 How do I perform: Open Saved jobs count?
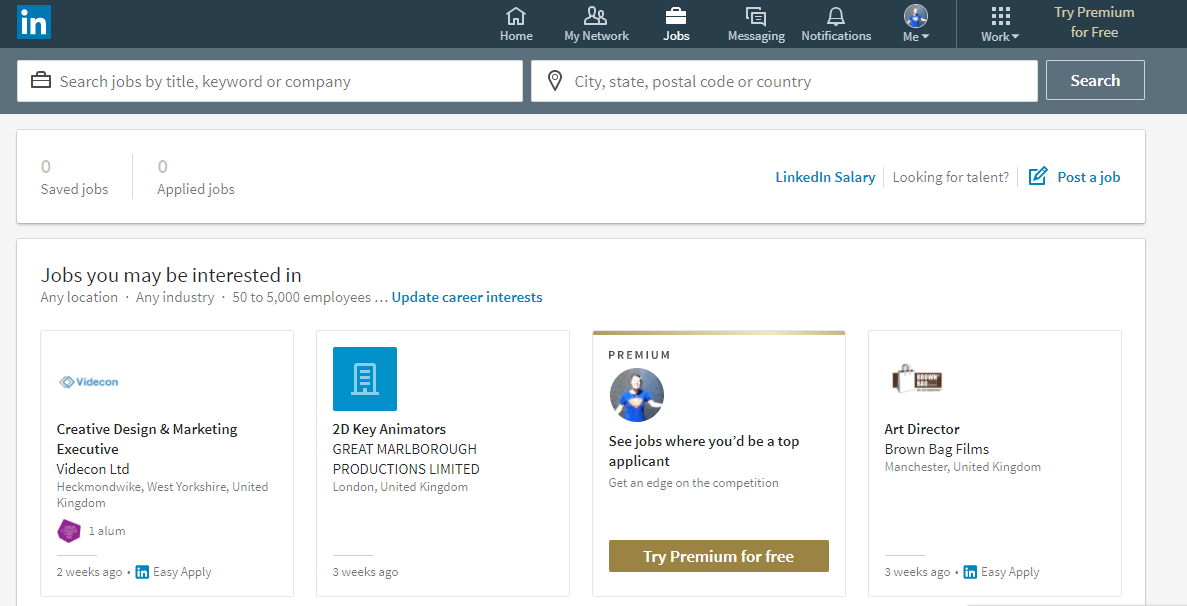click(x=74, y=177)
